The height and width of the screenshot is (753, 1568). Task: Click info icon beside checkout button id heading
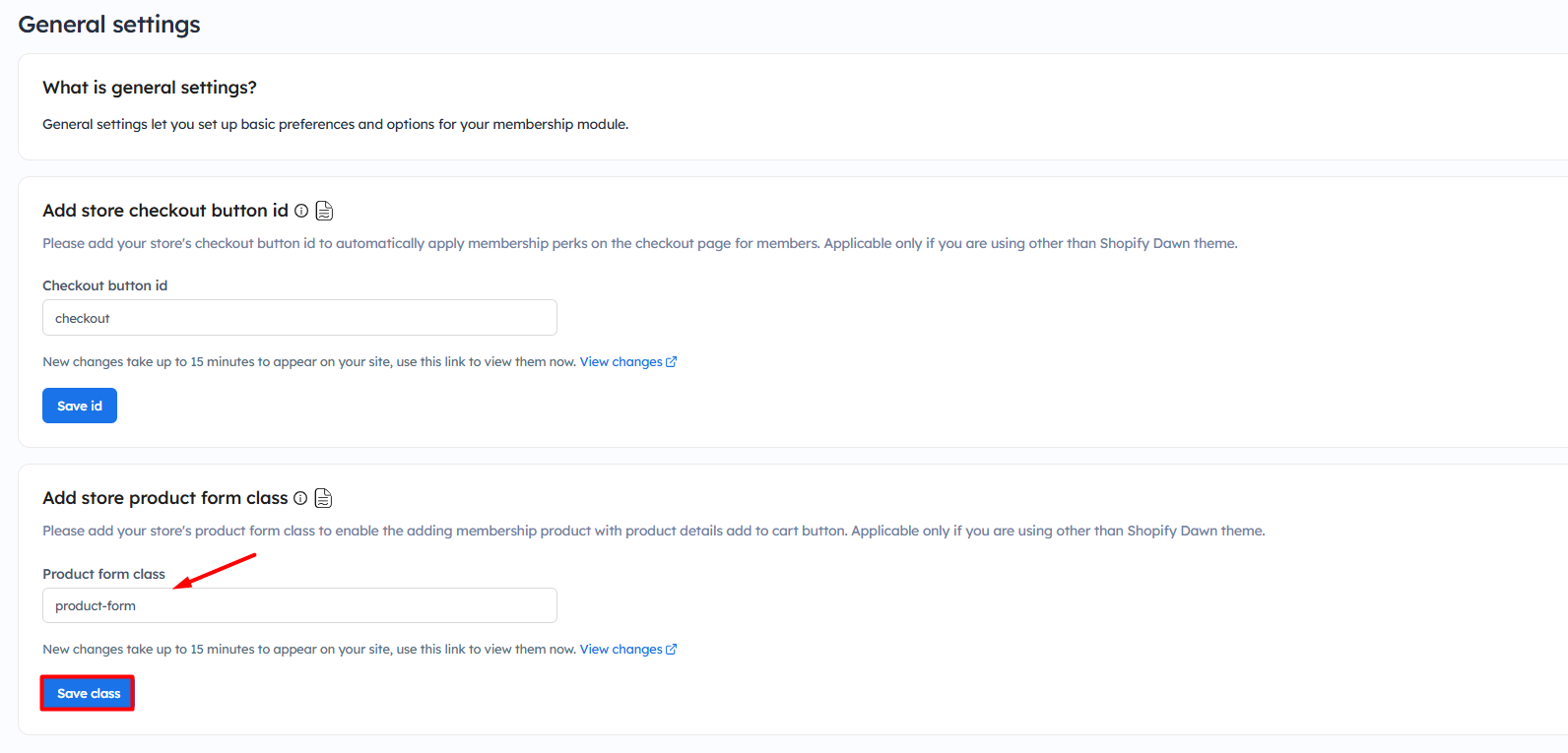(x=301, y=211)
